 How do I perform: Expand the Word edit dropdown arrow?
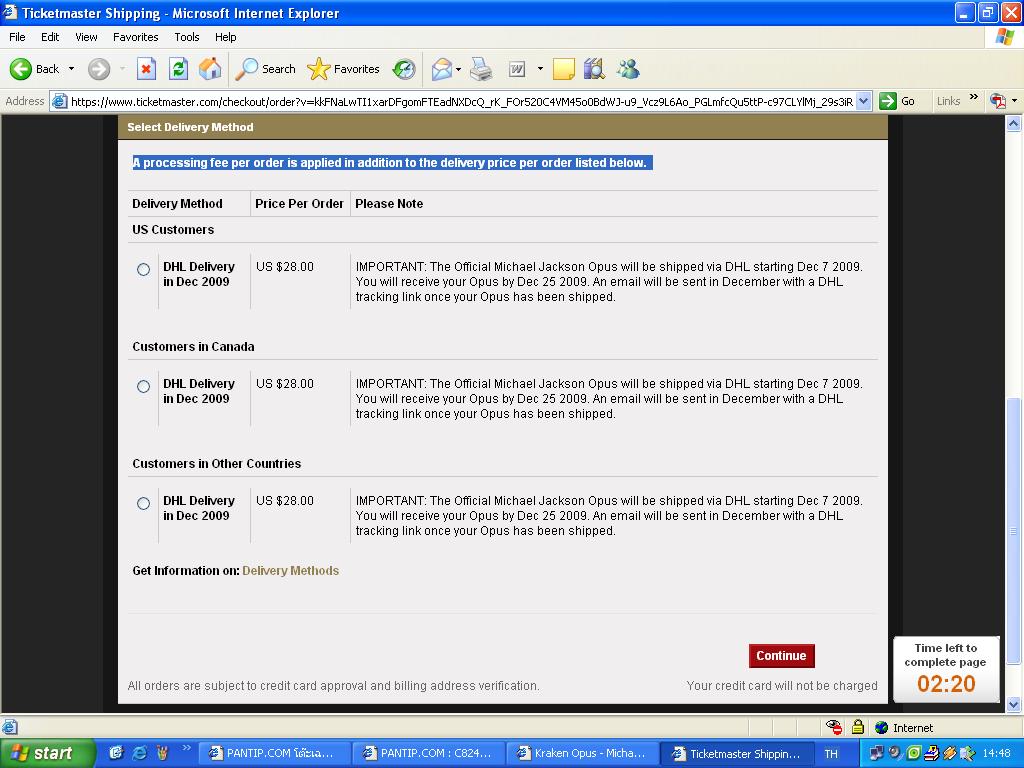pos(540,69)
